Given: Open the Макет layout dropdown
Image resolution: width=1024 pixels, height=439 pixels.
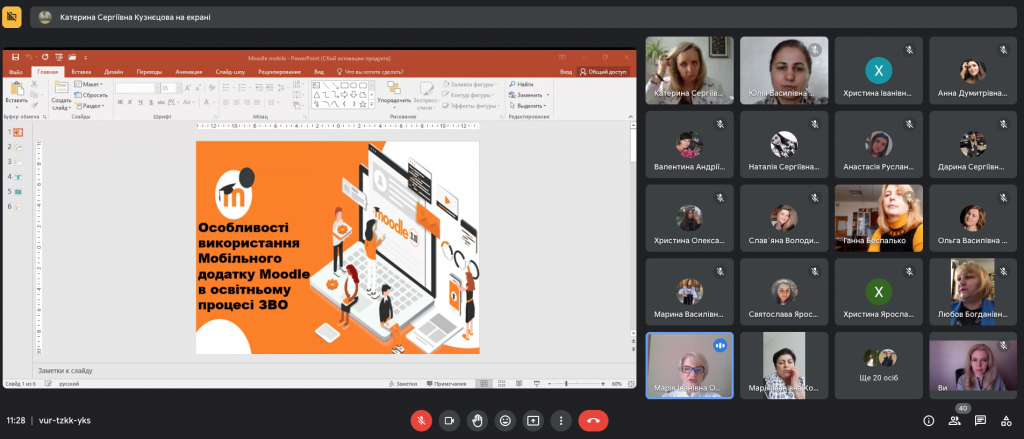Looking at the screenshot, I should click(x=89, y=84).
